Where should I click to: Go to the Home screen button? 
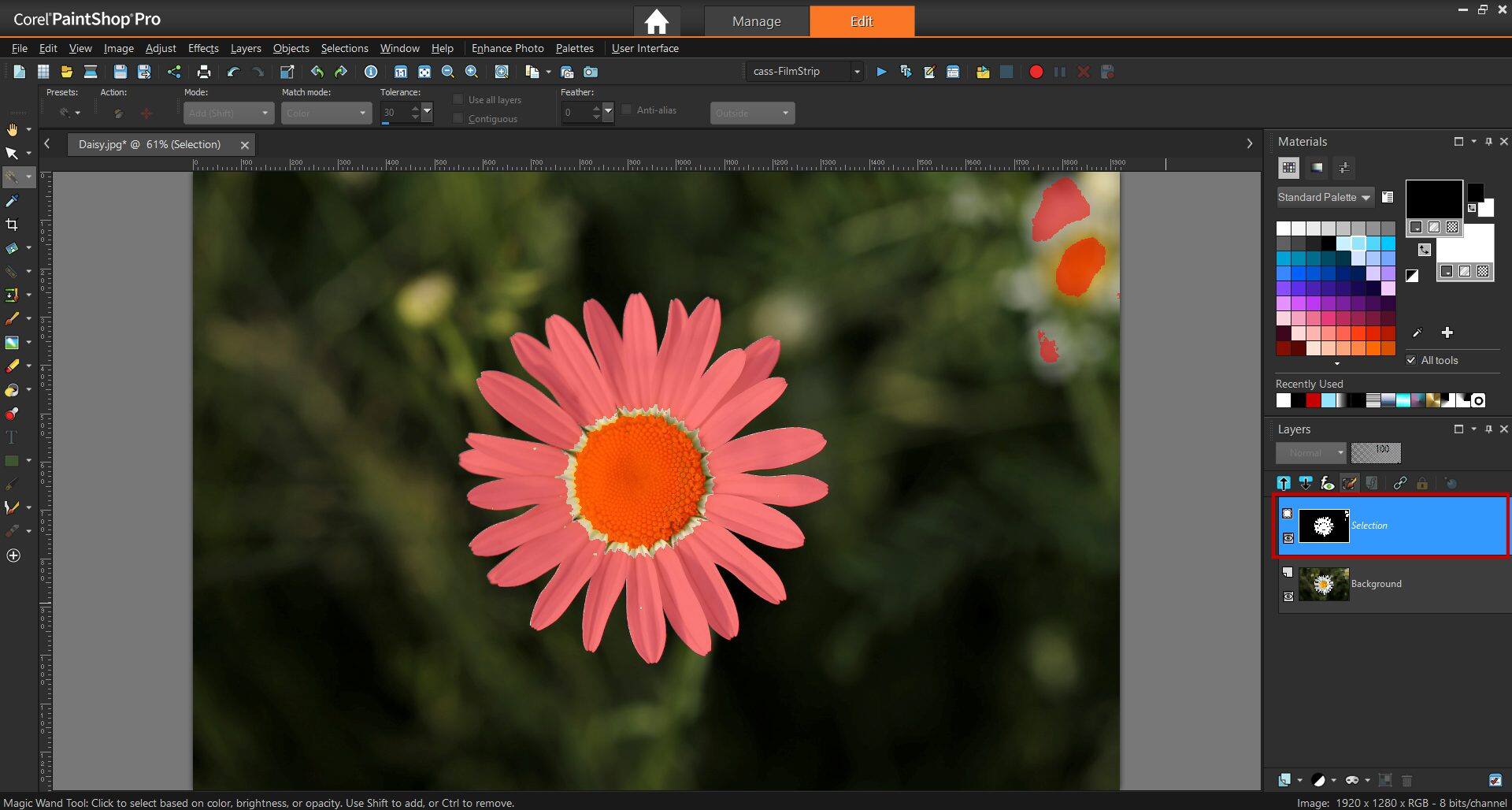coord(656,21)
